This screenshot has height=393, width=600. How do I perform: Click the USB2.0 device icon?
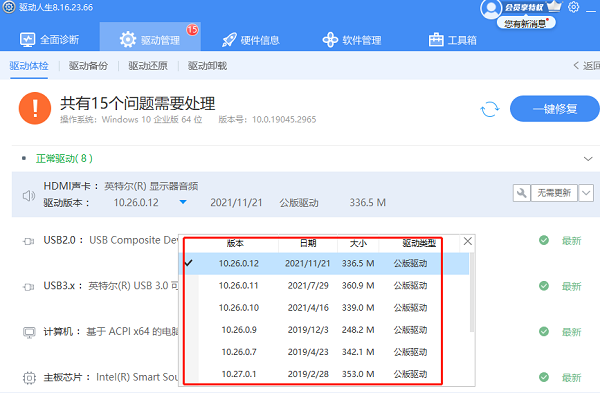[29, 241]
